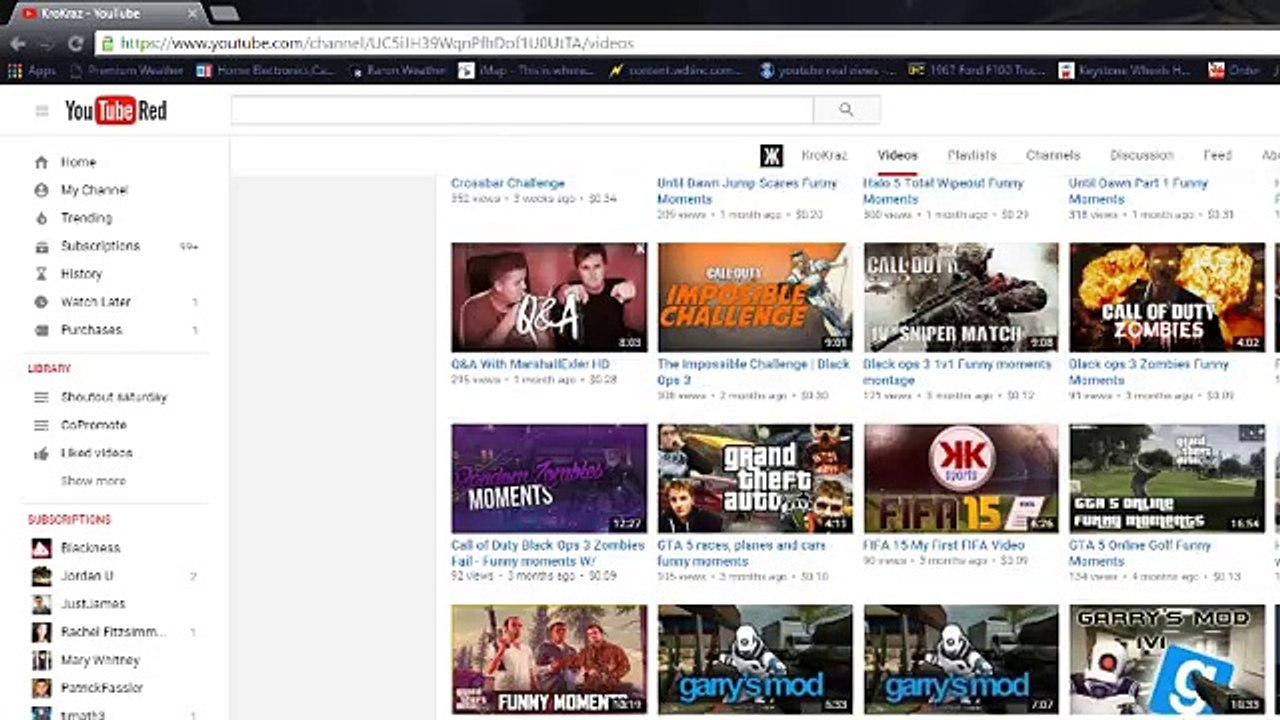The image size is (1280, 720).
Task: Play the FIFA 15 thumbnail
Action: tap(961, 478)
